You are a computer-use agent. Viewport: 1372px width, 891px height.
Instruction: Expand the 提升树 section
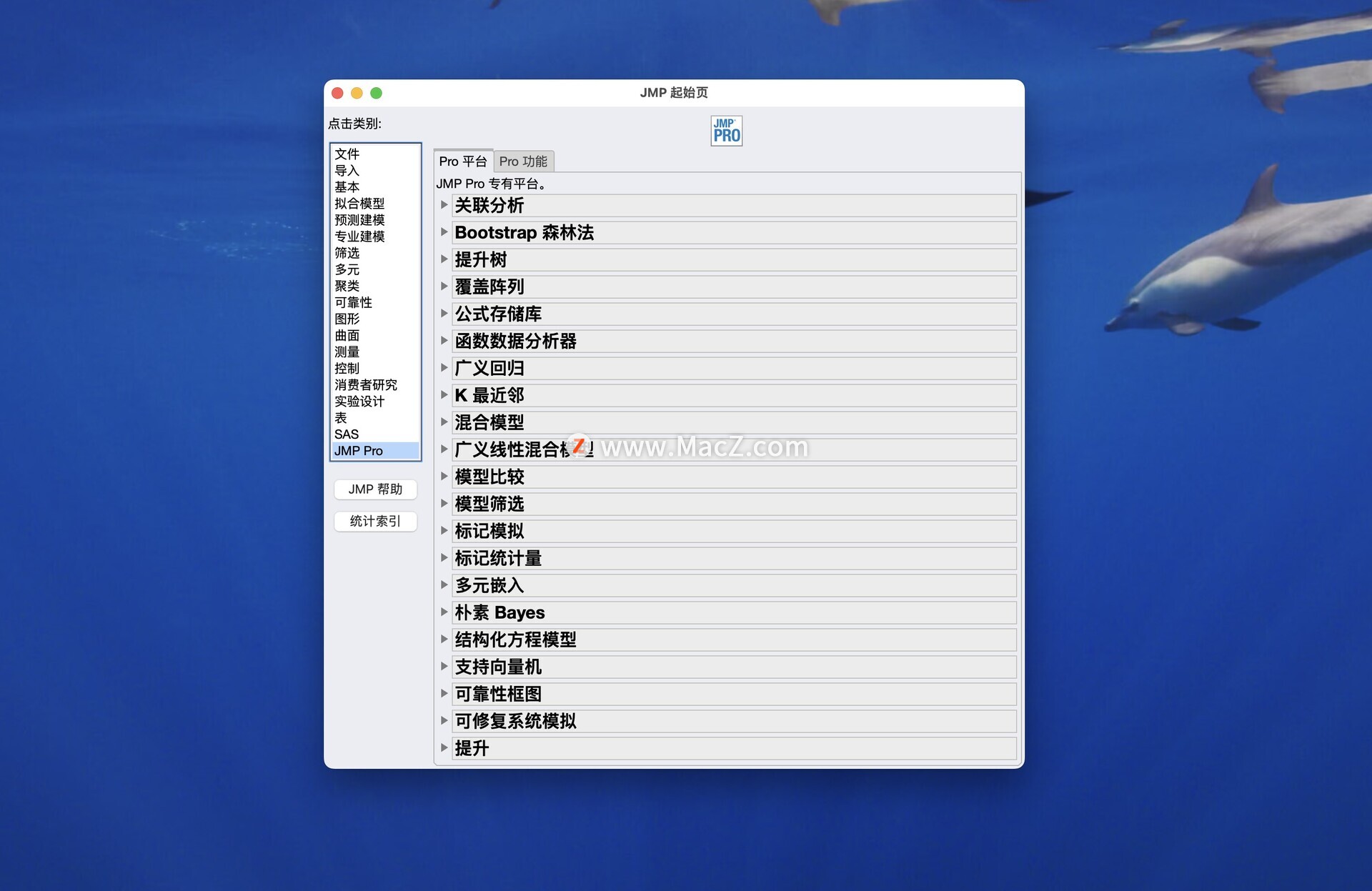(444, 259)
